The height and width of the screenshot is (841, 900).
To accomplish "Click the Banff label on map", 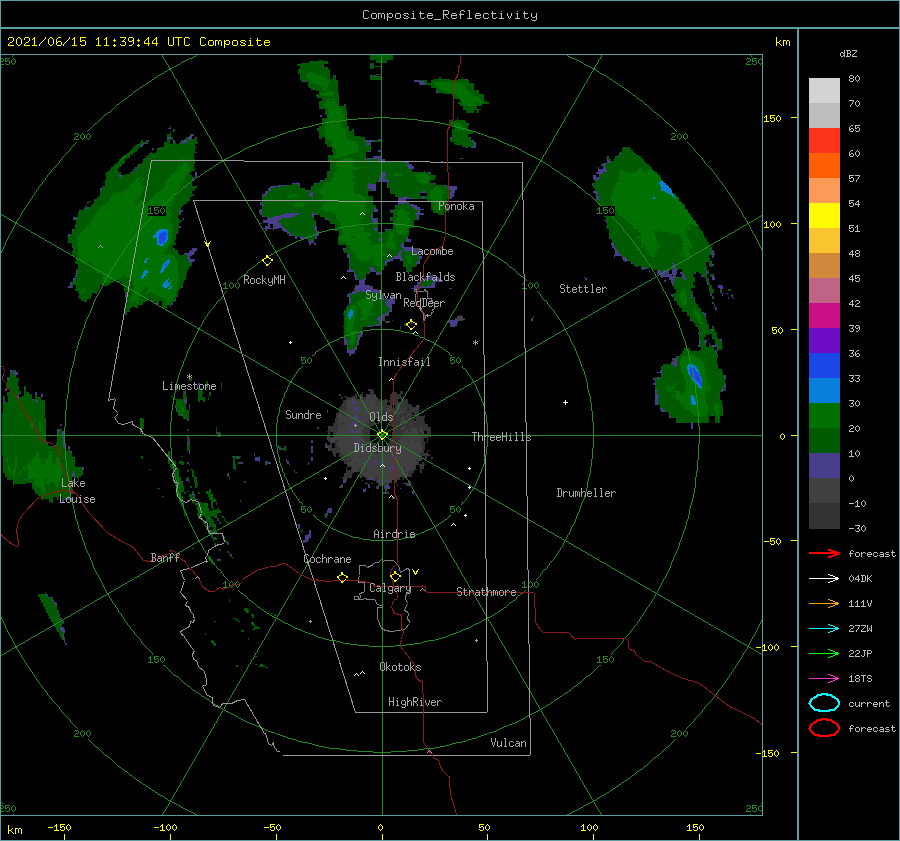I will tap(165, 558).
